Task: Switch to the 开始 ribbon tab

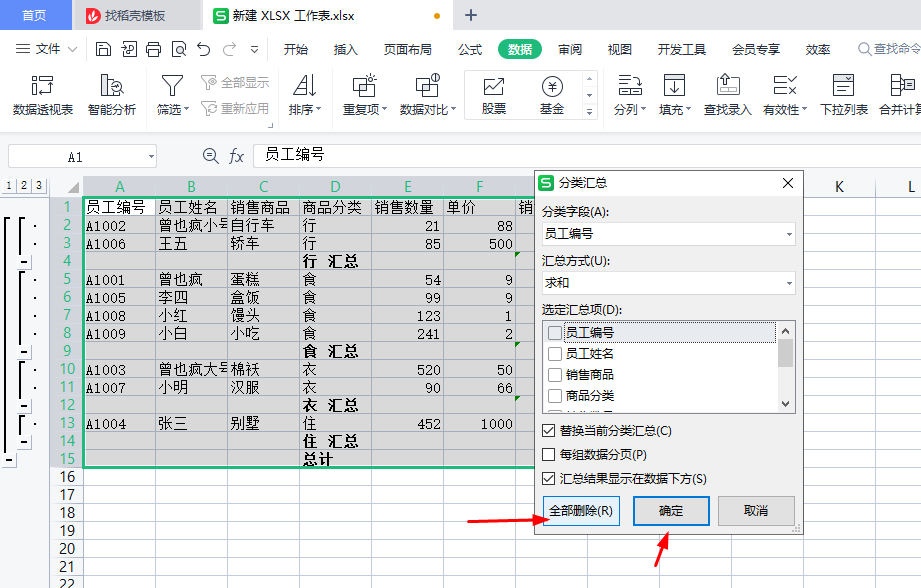Action: 295,49
